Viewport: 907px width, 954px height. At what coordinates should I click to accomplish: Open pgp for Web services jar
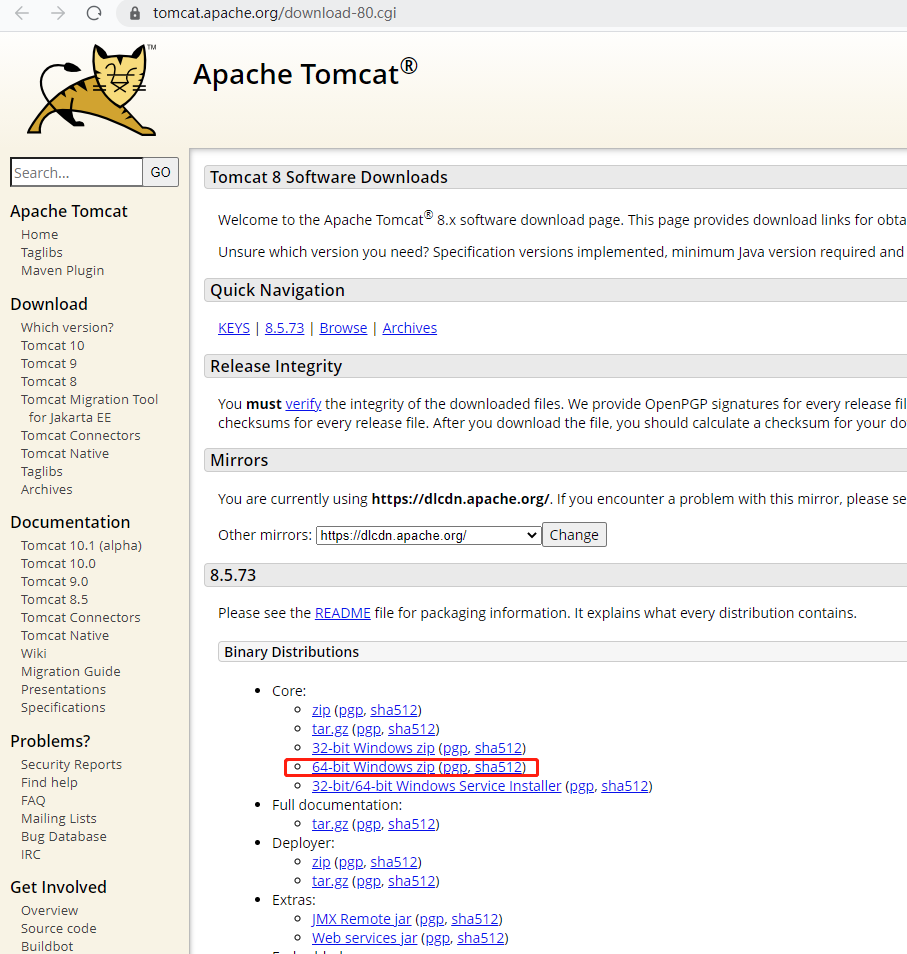(438, 938)
